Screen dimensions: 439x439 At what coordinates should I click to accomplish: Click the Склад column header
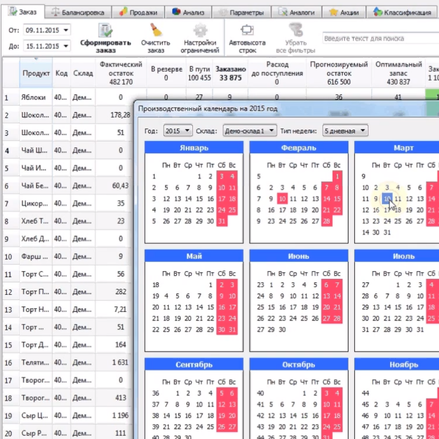[x=83, y=73]
